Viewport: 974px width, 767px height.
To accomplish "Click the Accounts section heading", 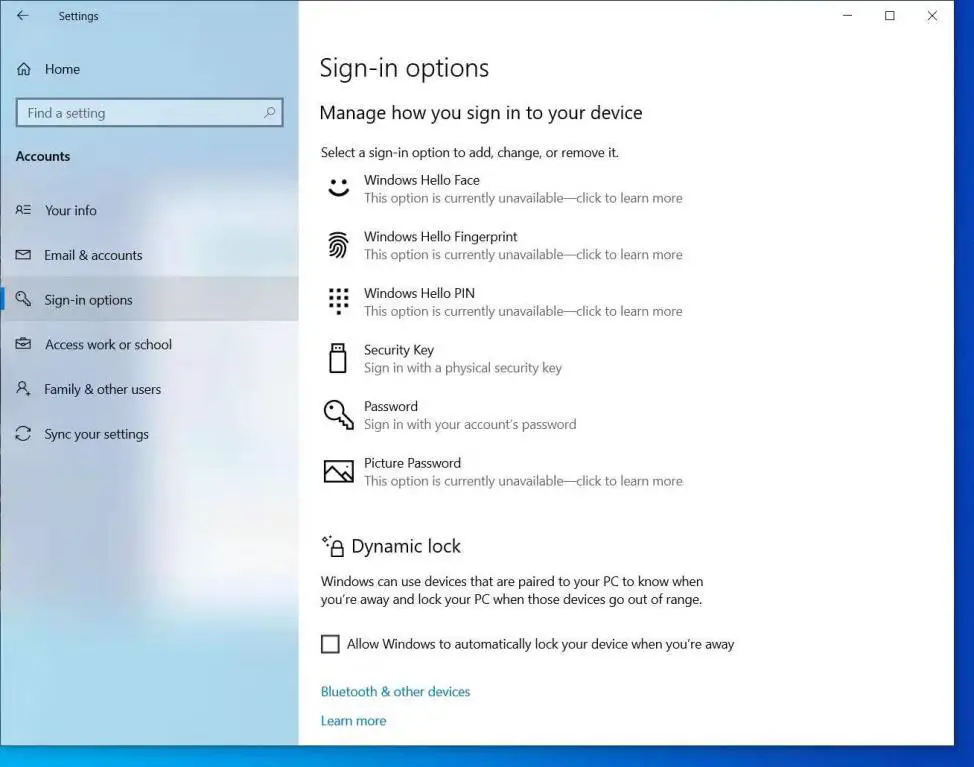I will pos(43,156).
